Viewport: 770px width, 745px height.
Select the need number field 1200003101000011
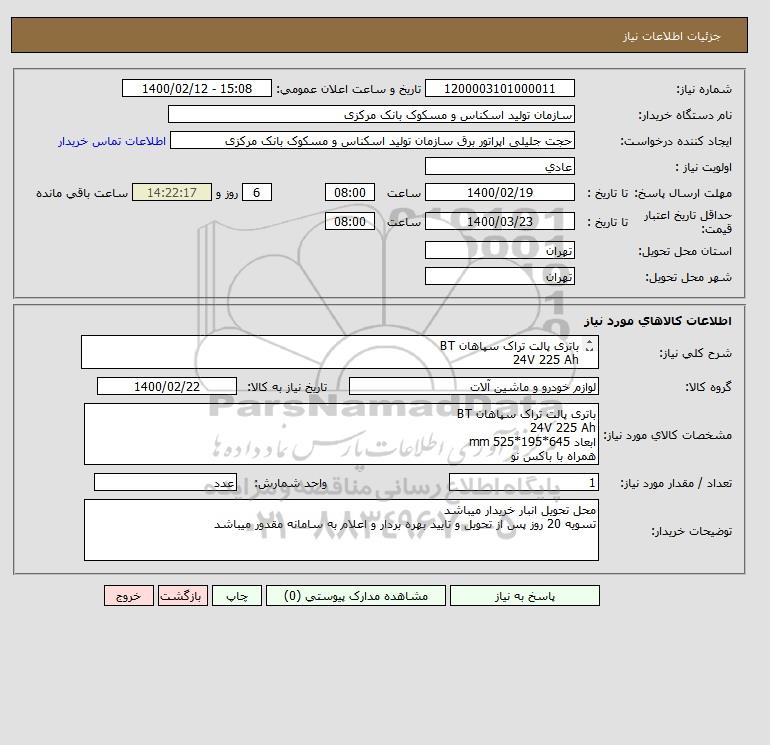499,88
